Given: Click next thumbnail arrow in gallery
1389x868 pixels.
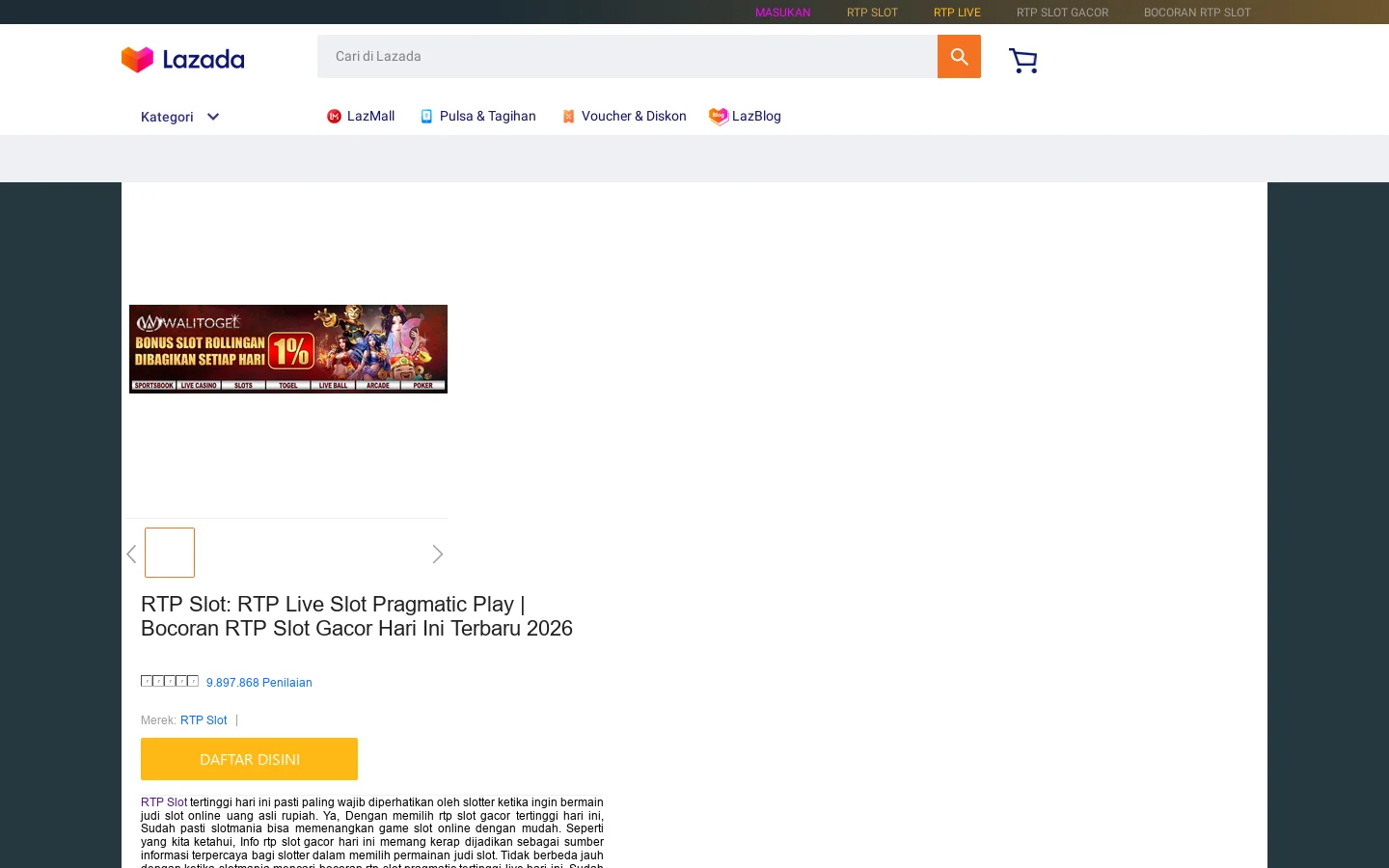Looking at the screenshot, I should [x=438, y=554].
